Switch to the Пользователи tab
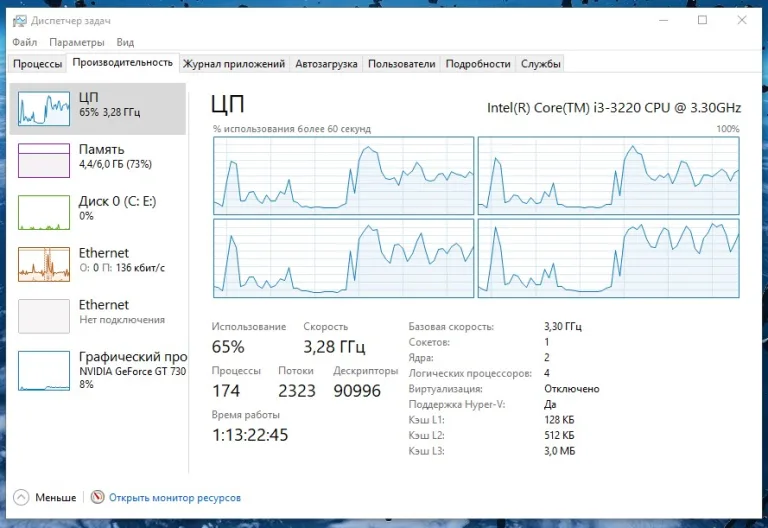Image resolution: width=768 pixels, height=528 pixels. 402,64
